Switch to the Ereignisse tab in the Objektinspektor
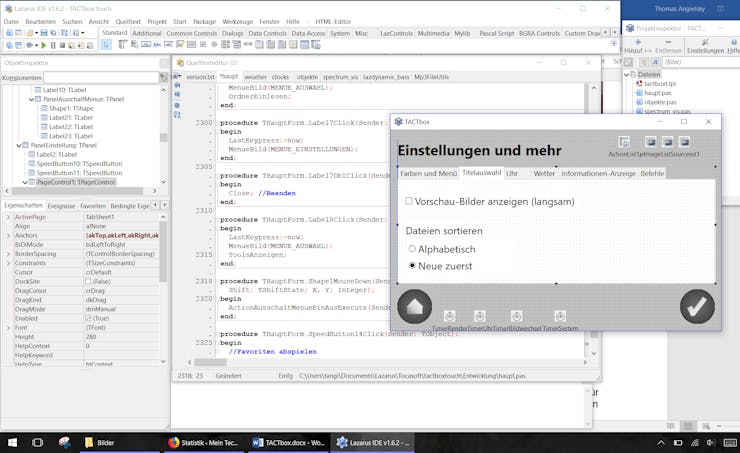This screenshot has width=740, height=453. click(61, 206)
